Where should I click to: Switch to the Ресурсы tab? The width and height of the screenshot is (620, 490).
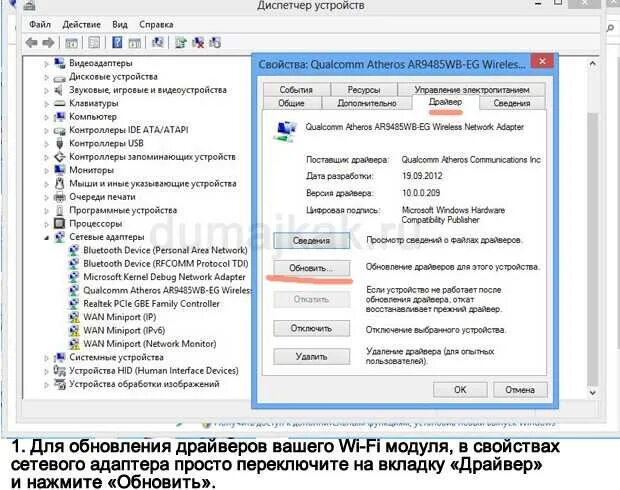coord(364,89)
